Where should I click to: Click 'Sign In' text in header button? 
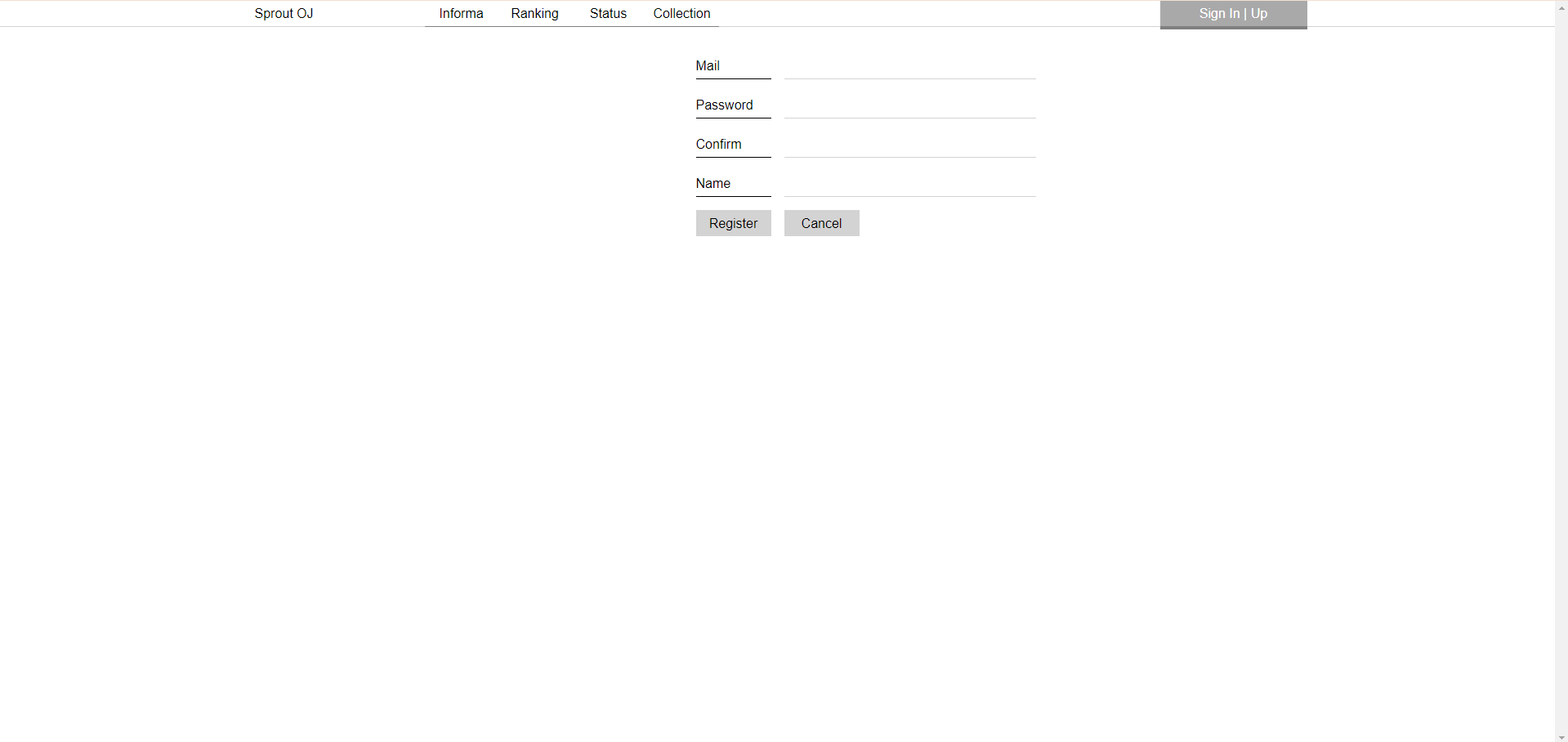pos(1218,13)
